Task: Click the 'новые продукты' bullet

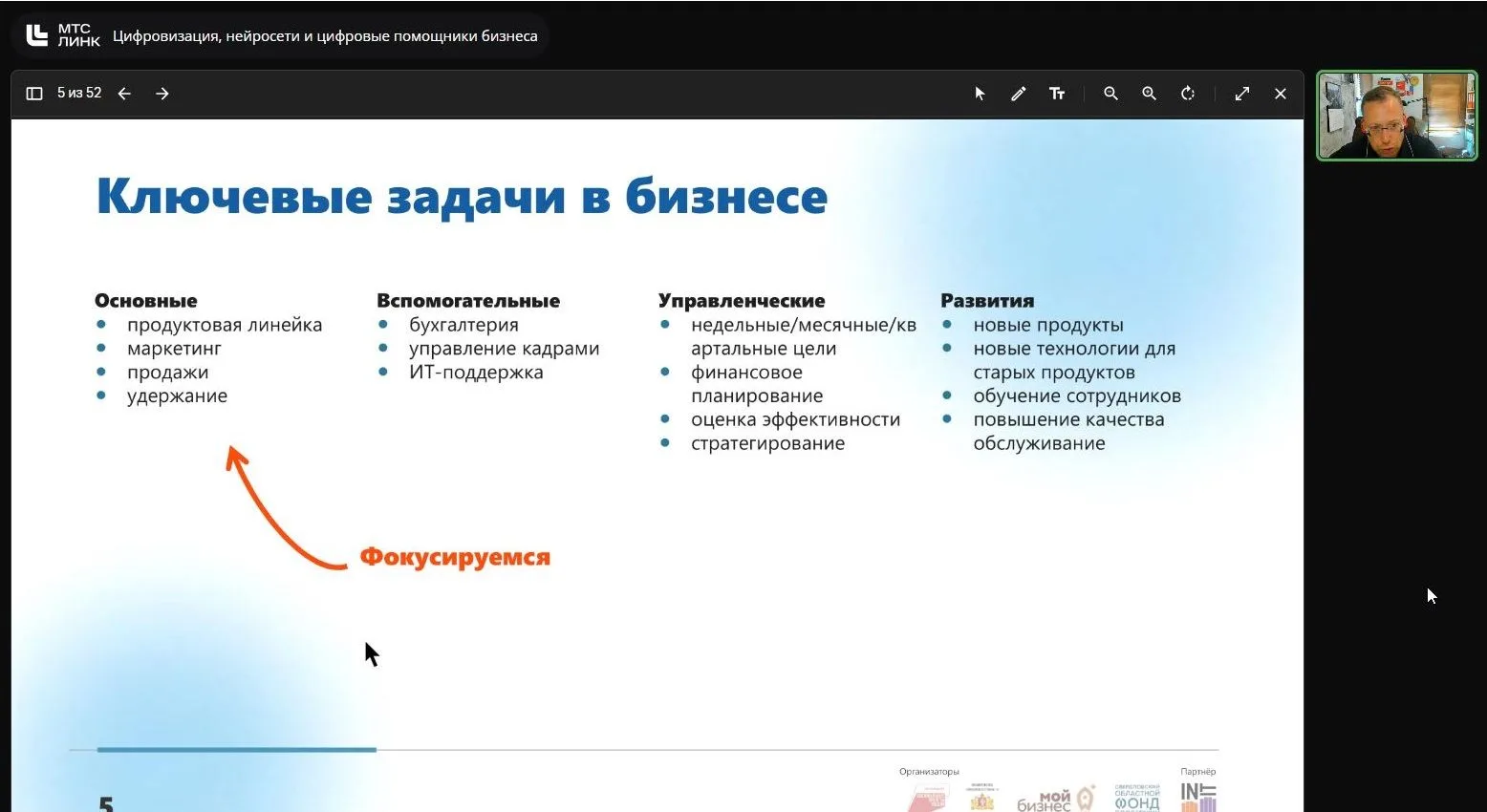Action: 1048,325
